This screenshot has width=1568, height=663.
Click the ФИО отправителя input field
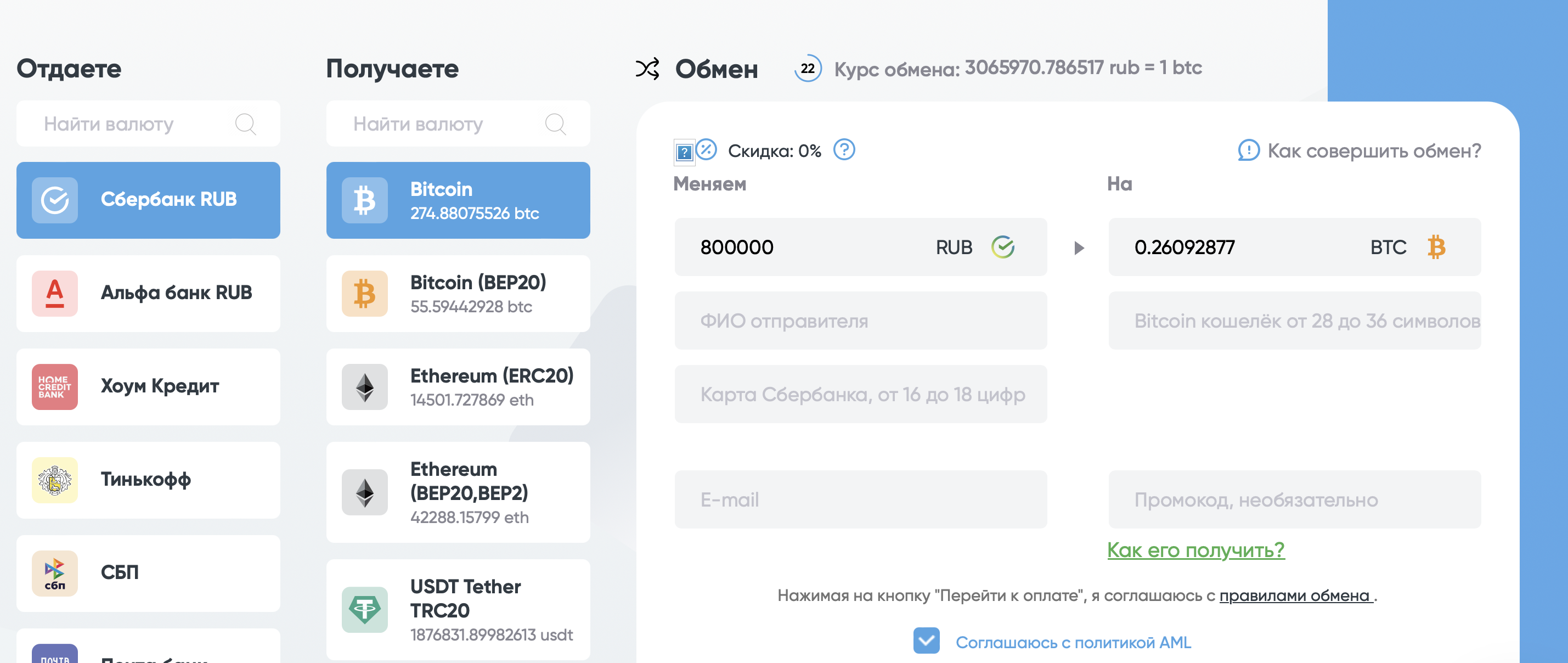861,320
